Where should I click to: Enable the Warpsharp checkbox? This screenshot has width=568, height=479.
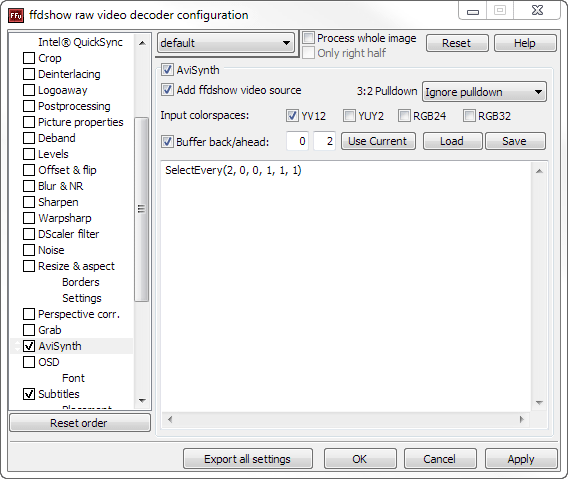tap(29, 218)
